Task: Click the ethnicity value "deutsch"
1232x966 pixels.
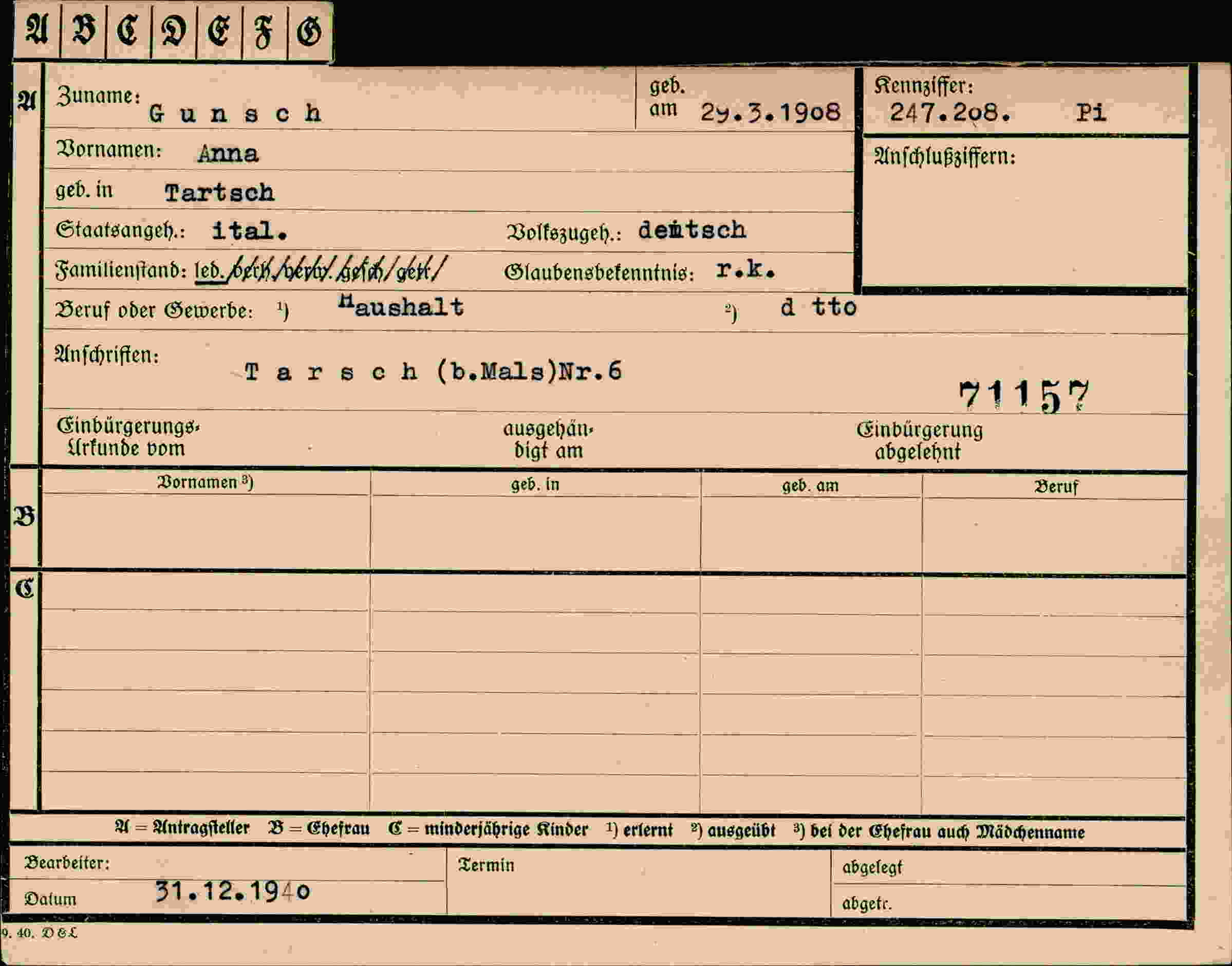Action: [692, 230]
